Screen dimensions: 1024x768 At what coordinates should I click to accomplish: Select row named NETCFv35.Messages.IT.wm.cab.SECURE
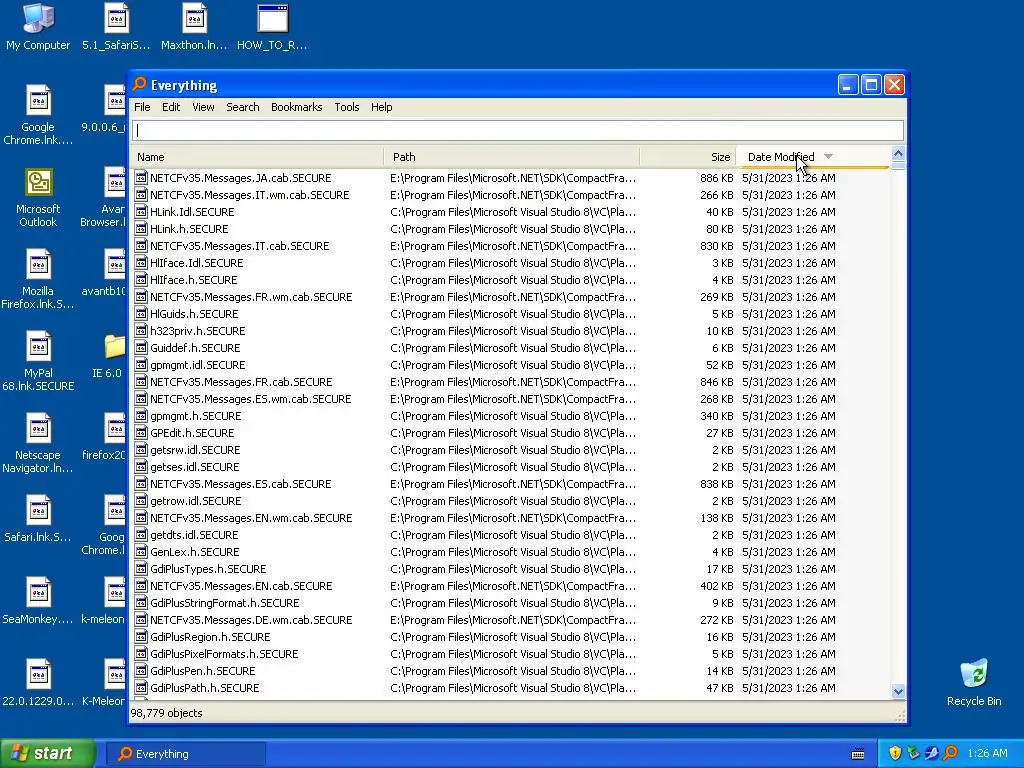[511, 195]
